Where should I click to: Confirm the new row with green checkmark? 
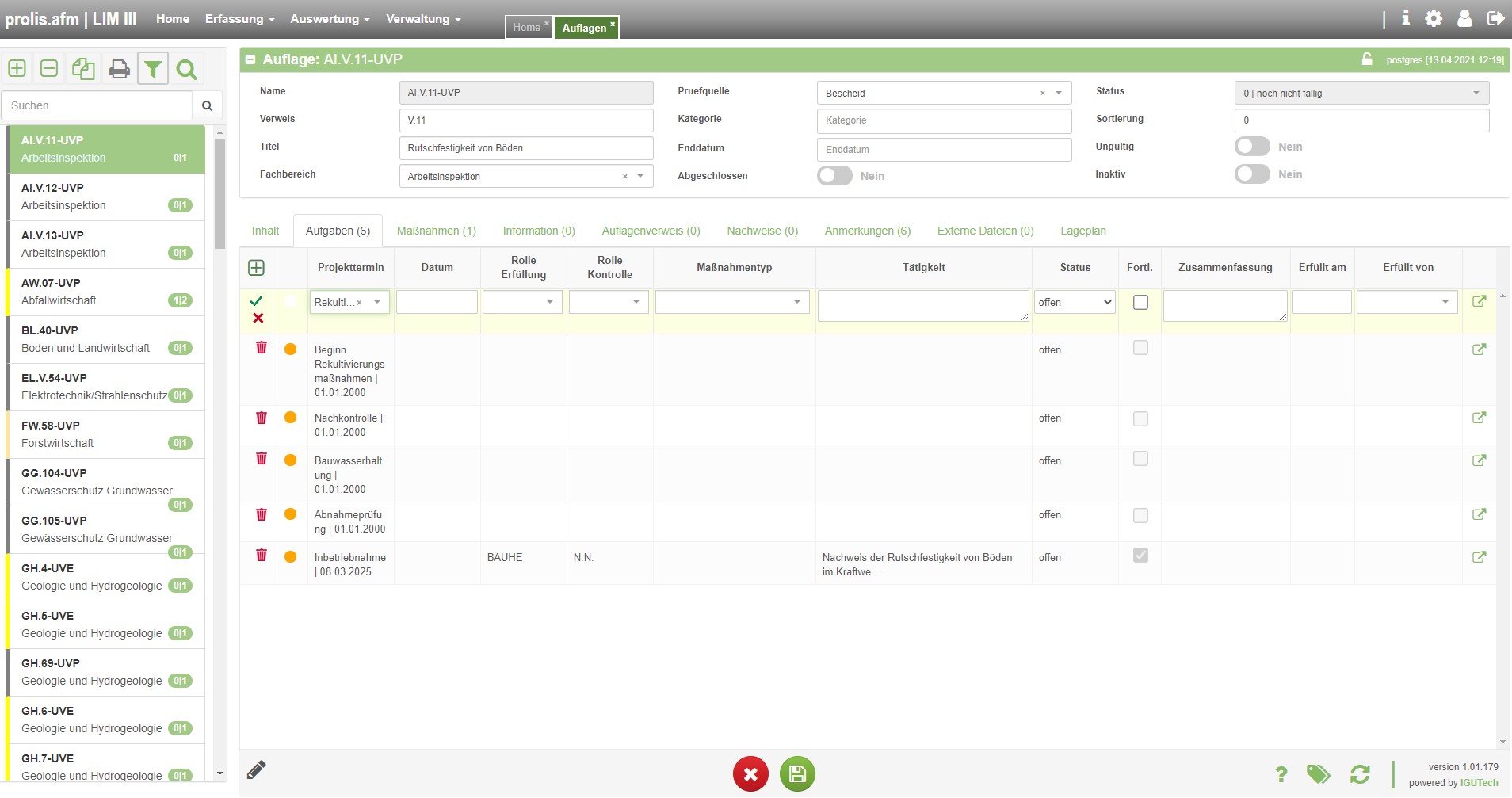(256, 301)
